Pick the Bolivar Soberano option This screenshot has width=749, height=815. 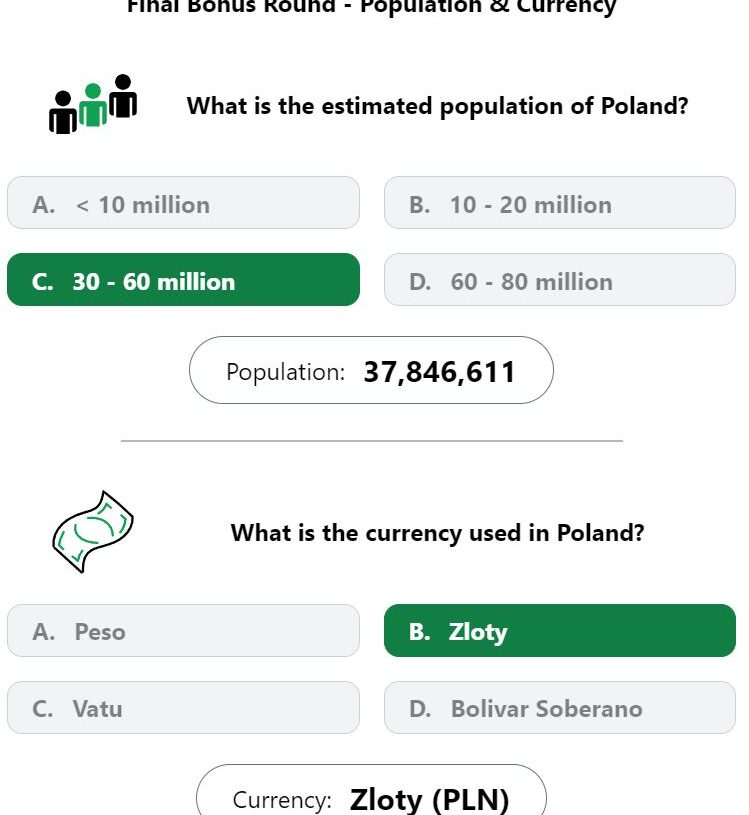pyautogui.click(x=560, y=707)
